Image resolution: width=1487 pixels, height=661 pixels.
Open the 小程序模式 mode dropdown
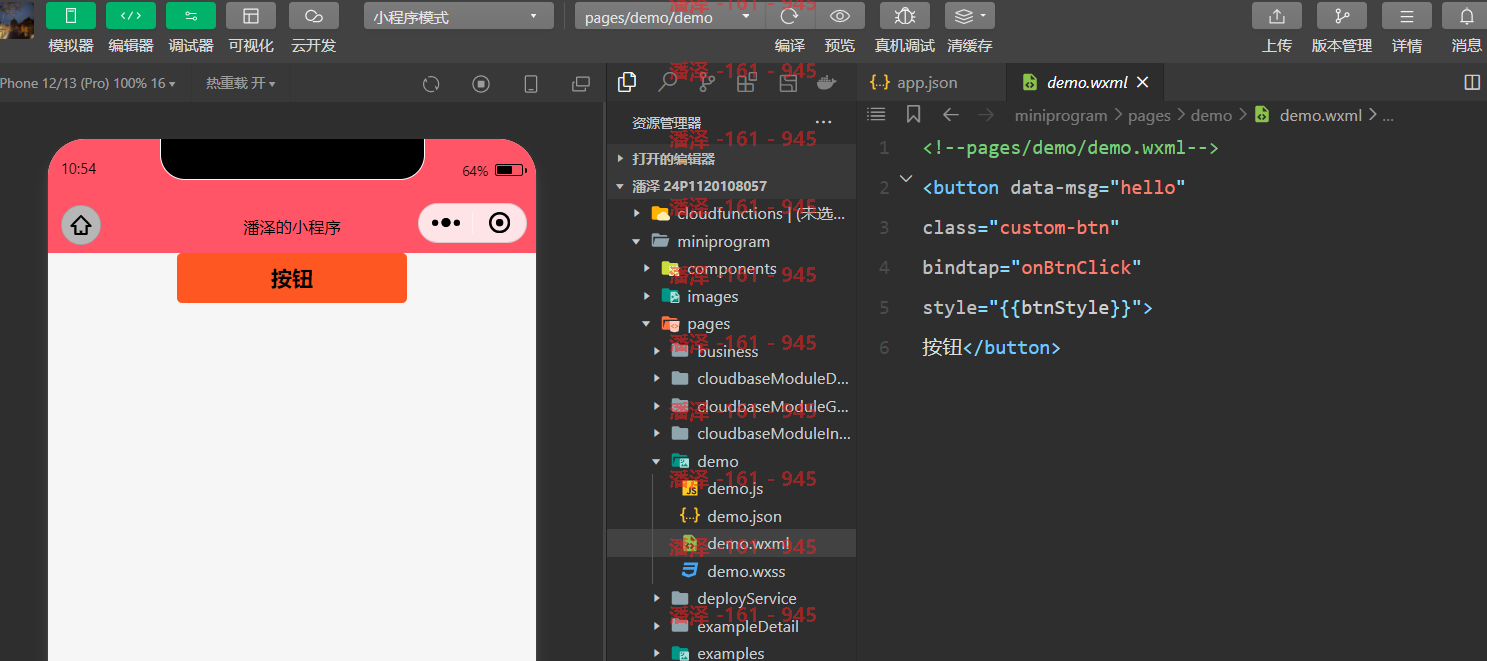[459, 16]
